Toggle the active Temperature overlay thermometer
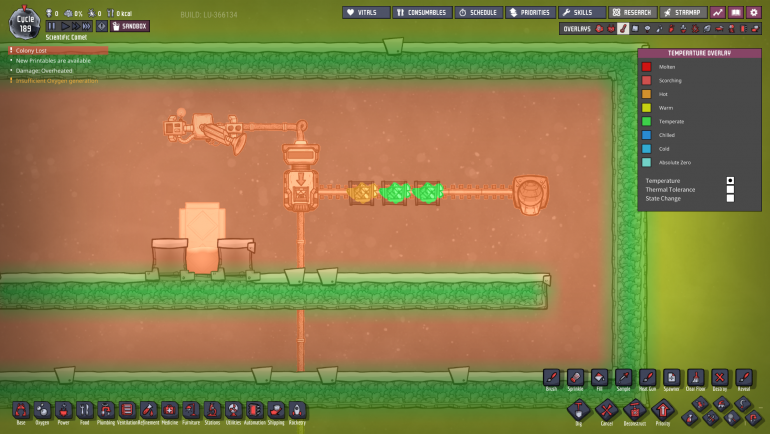 tap(623, 29)
